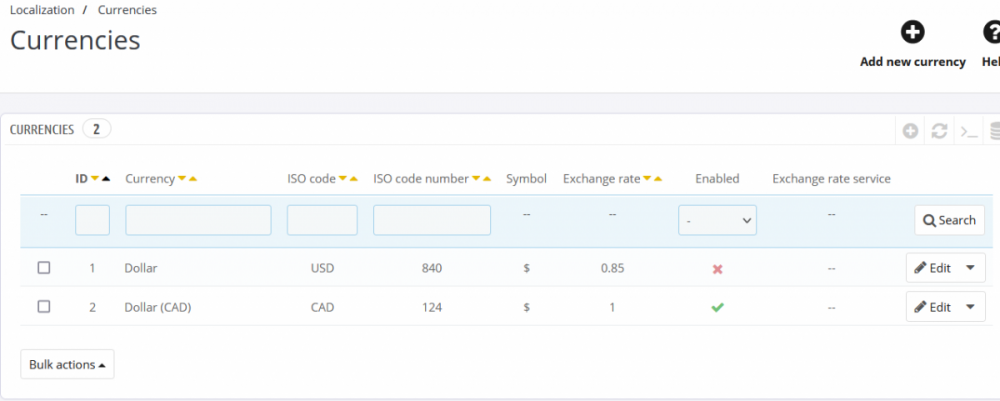This screenshot has width=1000, height=401.
Task: Sort Currency column ascending arrow
Action: click(193, 179)
